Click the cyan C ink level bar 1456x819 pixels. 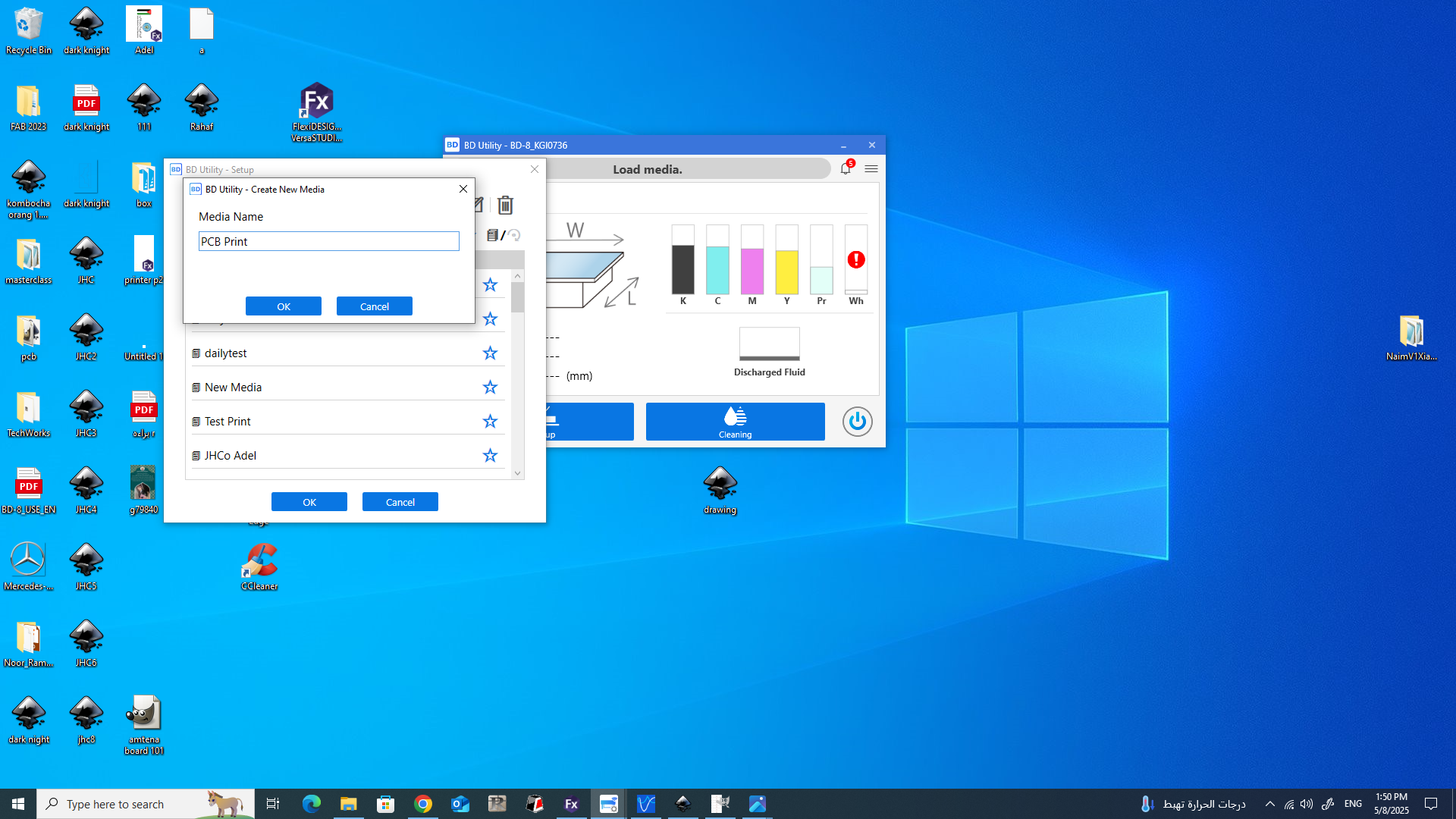717,259
